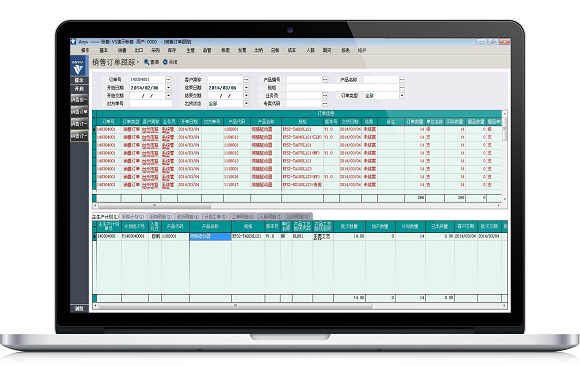
Task: Click the 查询 magnifier search icon
Action: coord(147,62)
